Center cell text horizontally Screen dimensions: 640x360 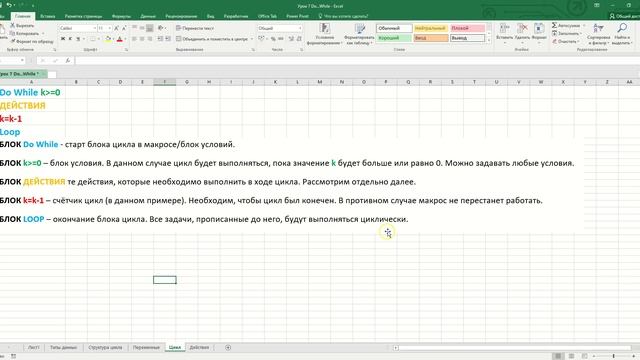point(142,39)
